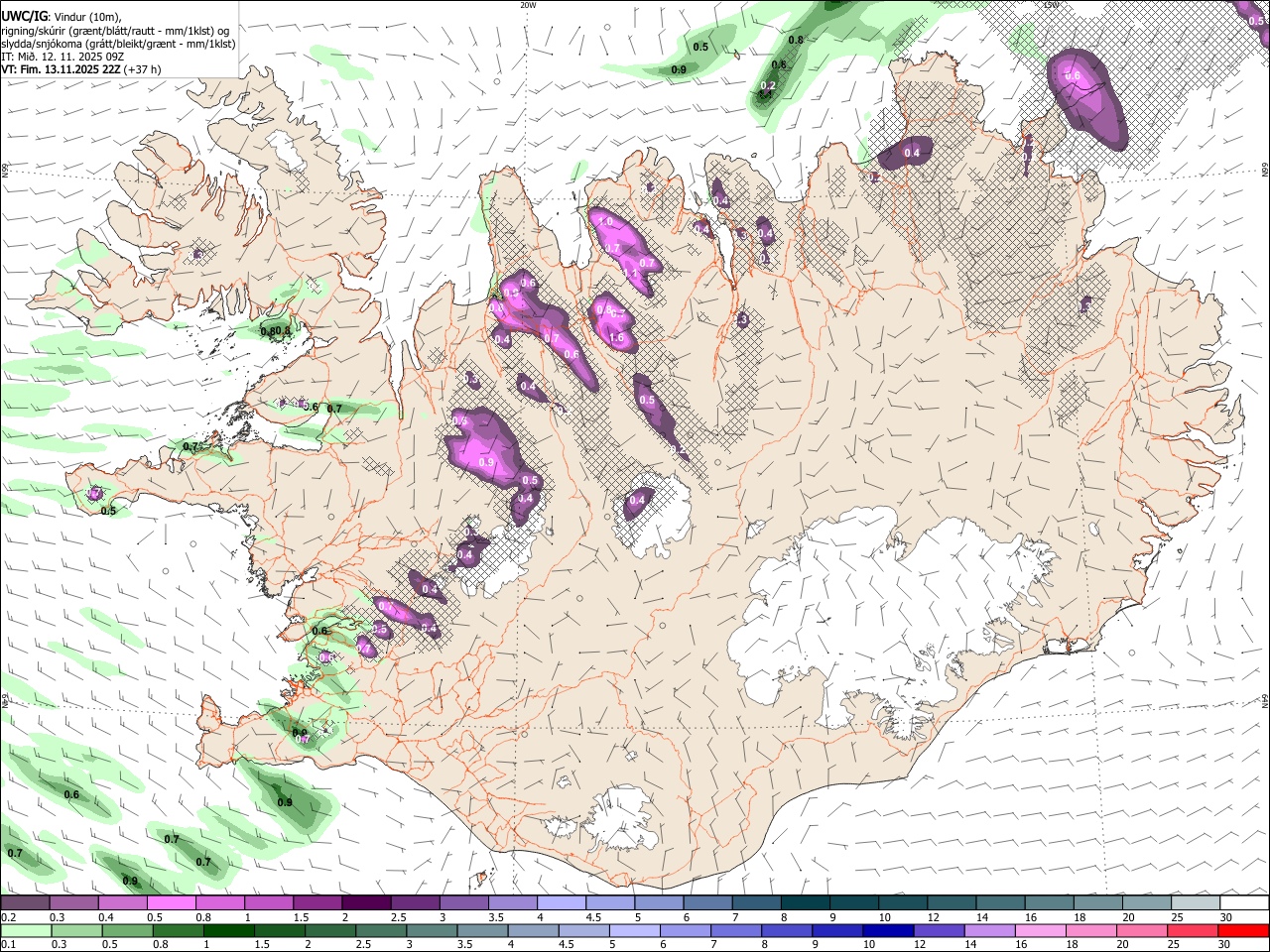Click the 0.6 value in northeast offshore purple area

tap(1073, 76)
